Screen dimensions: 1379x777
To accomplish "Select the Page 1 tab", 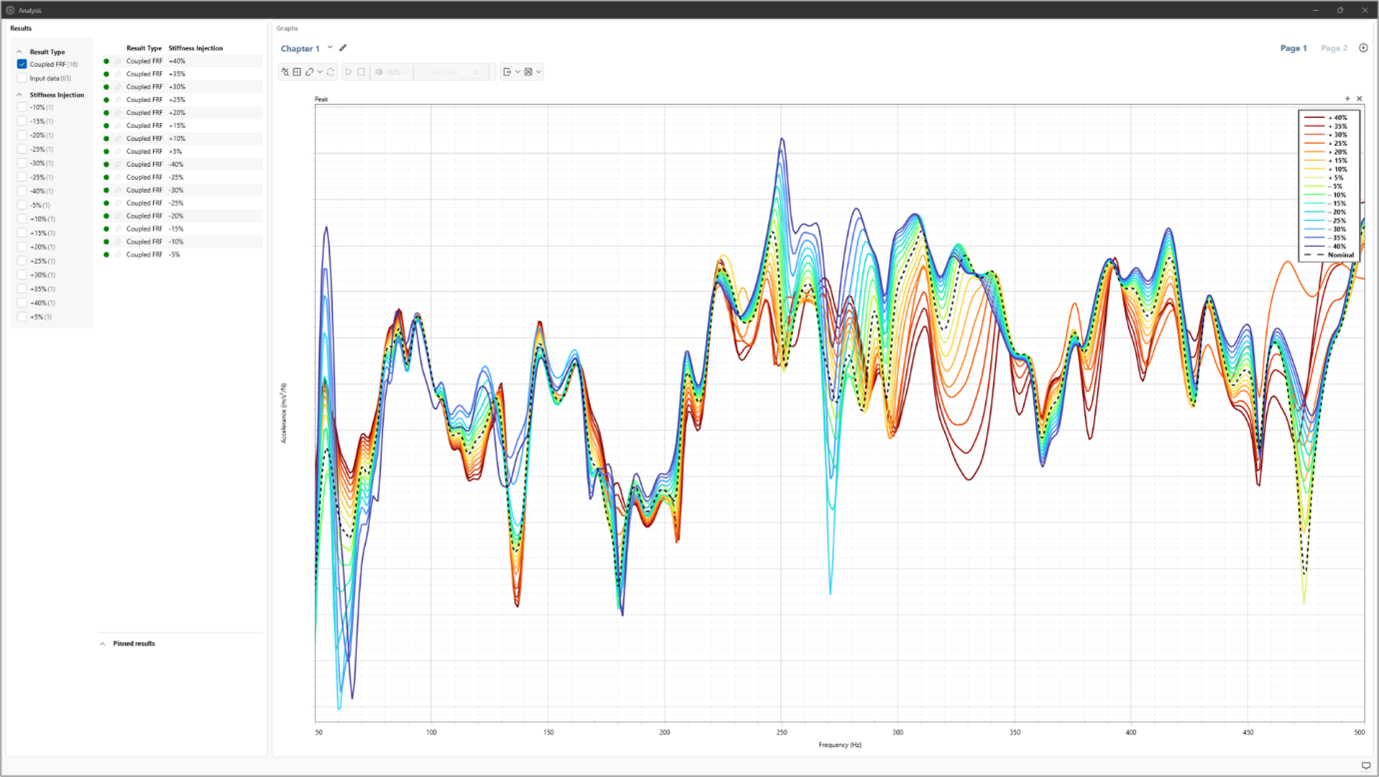I will pos(1293,48).
